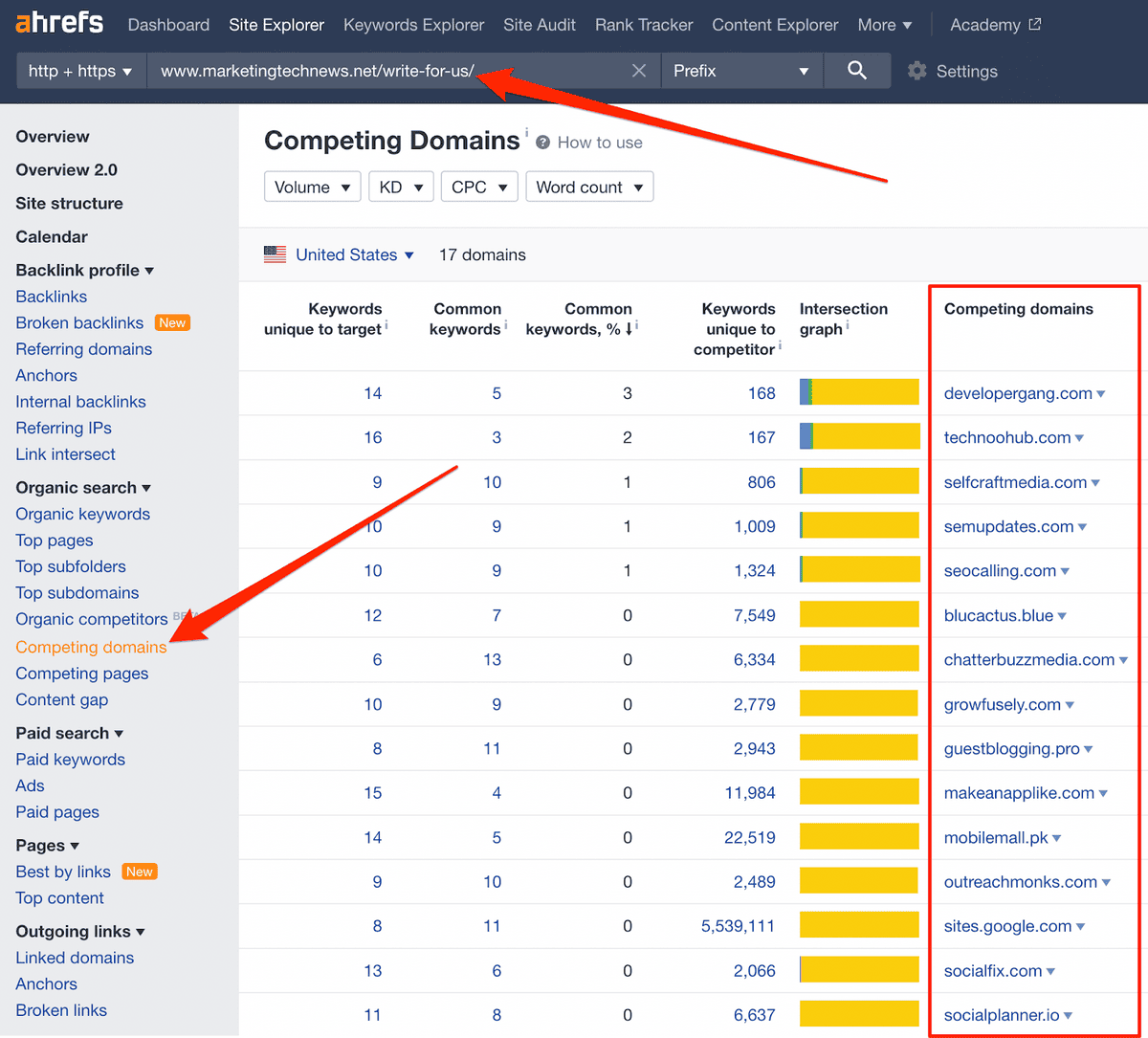1148x1038 pixels.
Task: Collapse the Organic search section
Action: click(83, 488)
